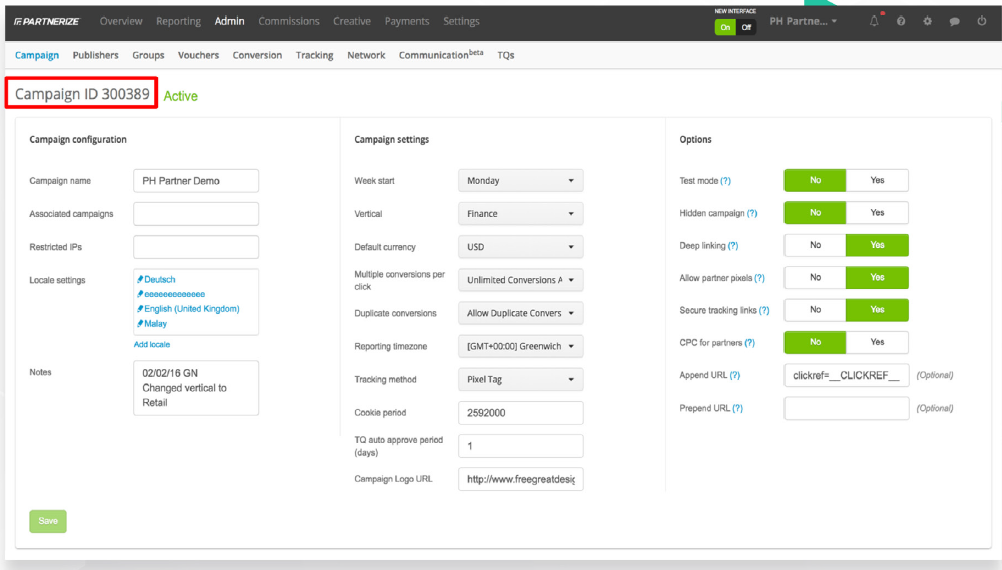This screenshot has width=1002, height=570.
Task: Set Allow partner pixels to No
Action: 815,277
